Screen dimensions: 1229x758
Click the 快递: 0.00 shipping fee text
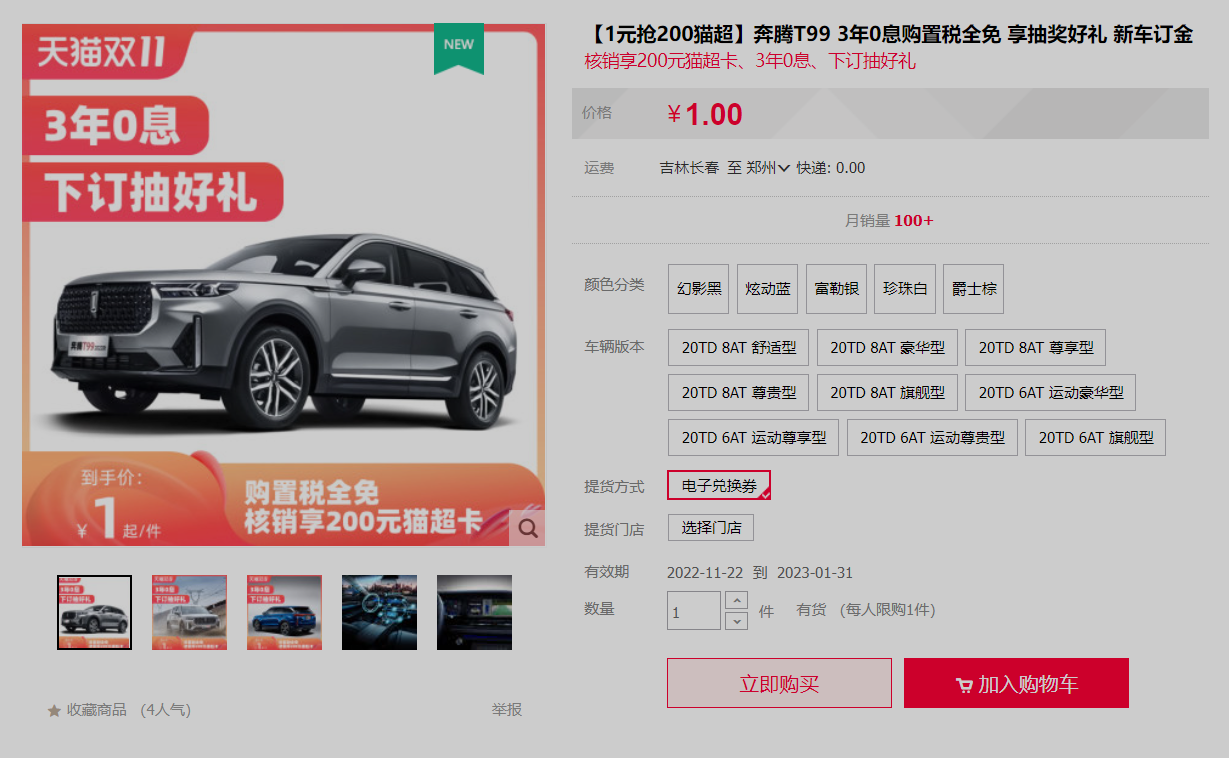[831, 168]
